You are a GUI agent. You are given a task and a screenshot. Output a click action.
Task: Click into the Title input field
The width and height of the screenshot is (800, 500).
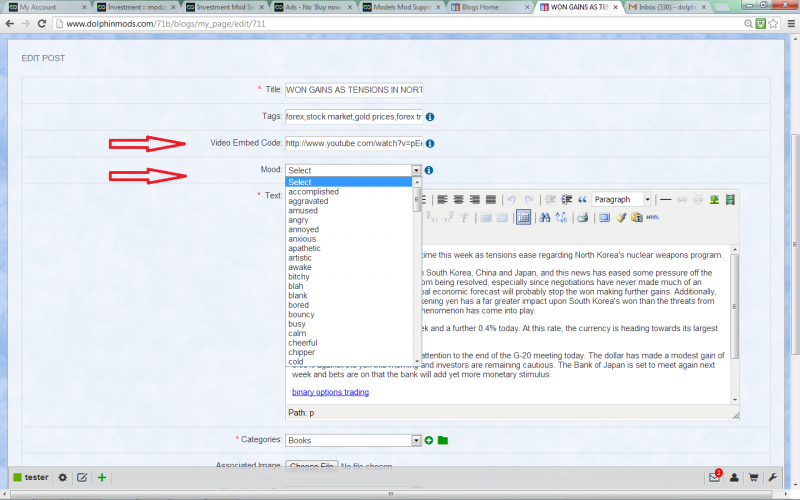click(x=354, y=90)
